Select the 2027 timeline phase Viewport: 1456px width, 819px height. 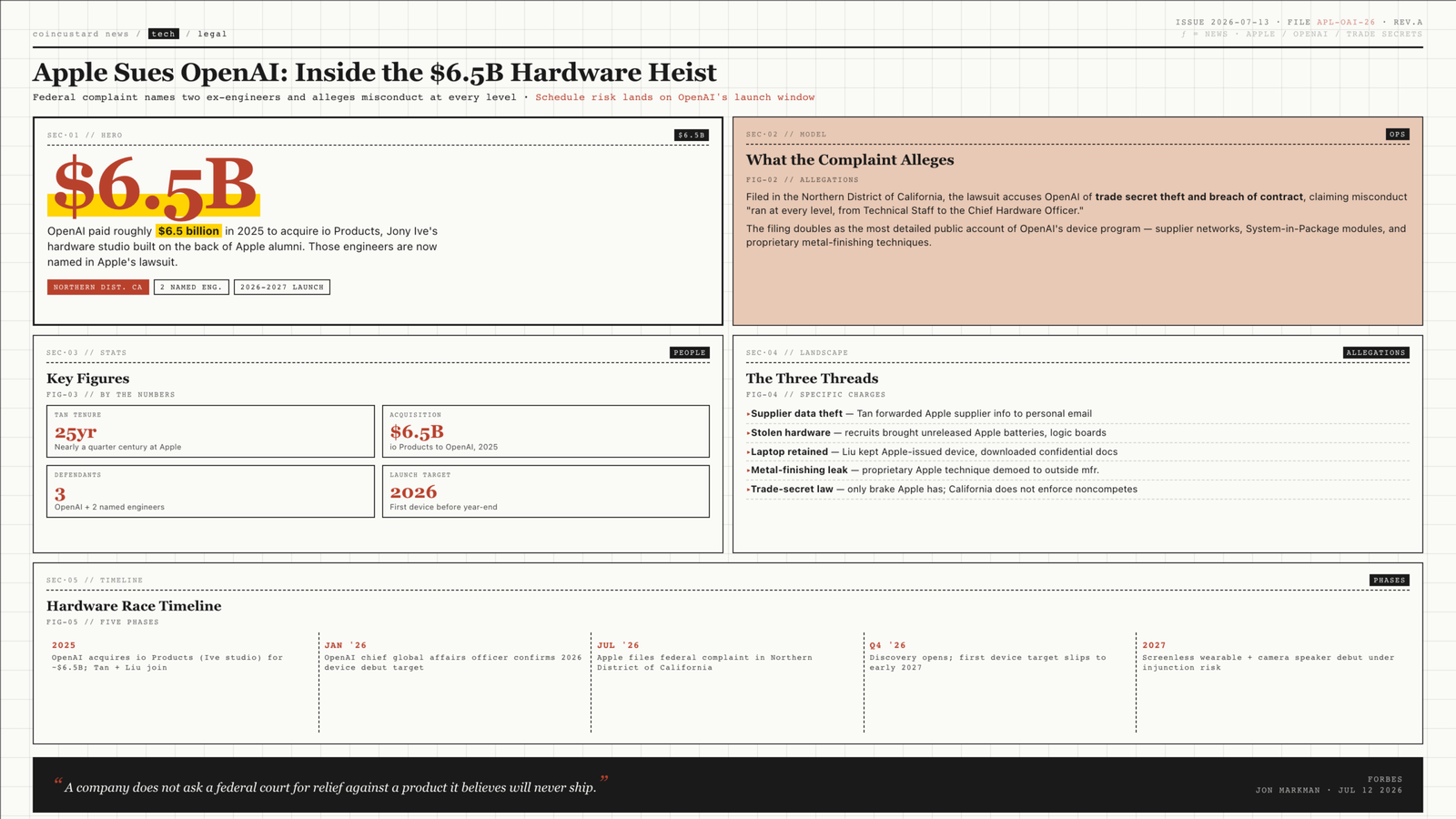point(1273,682)
